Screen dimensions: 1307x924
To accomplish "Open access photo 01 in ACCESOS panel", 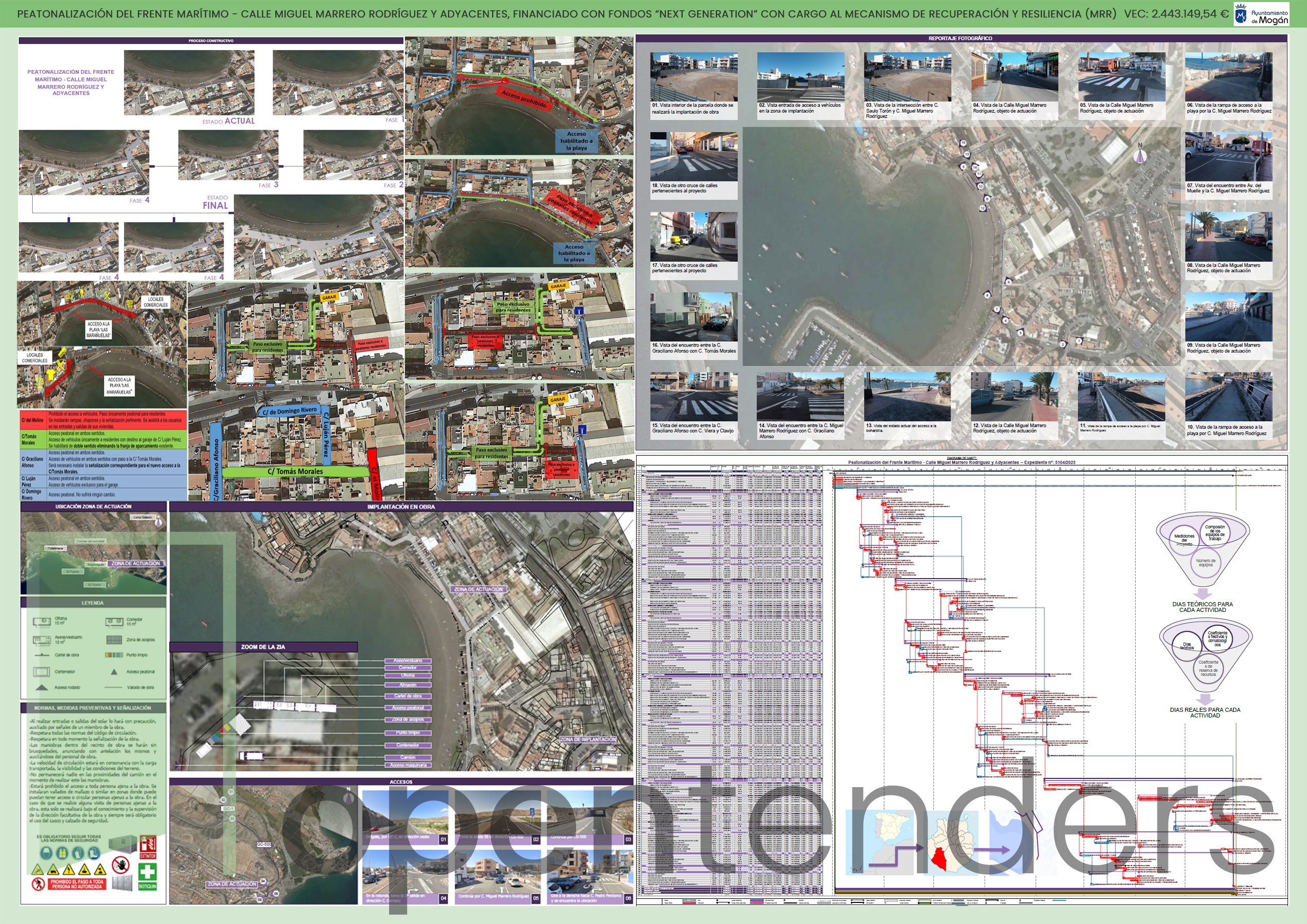I will tap(405, 817).
